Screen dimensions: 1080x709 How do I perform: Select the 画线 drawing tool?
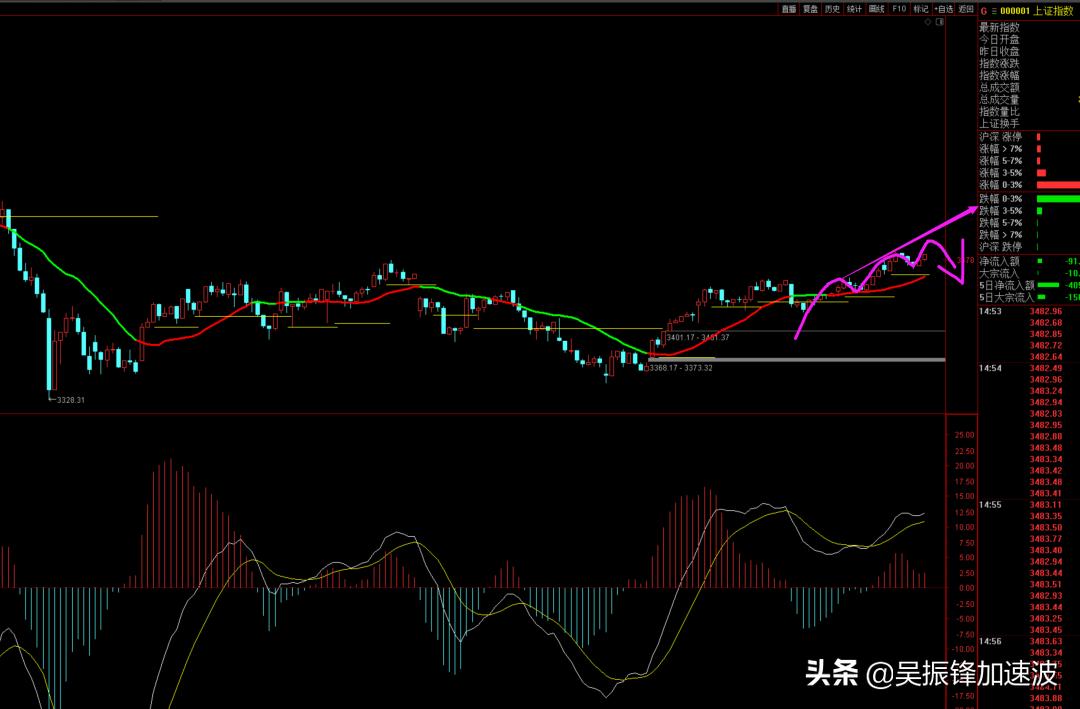[874, 9]
